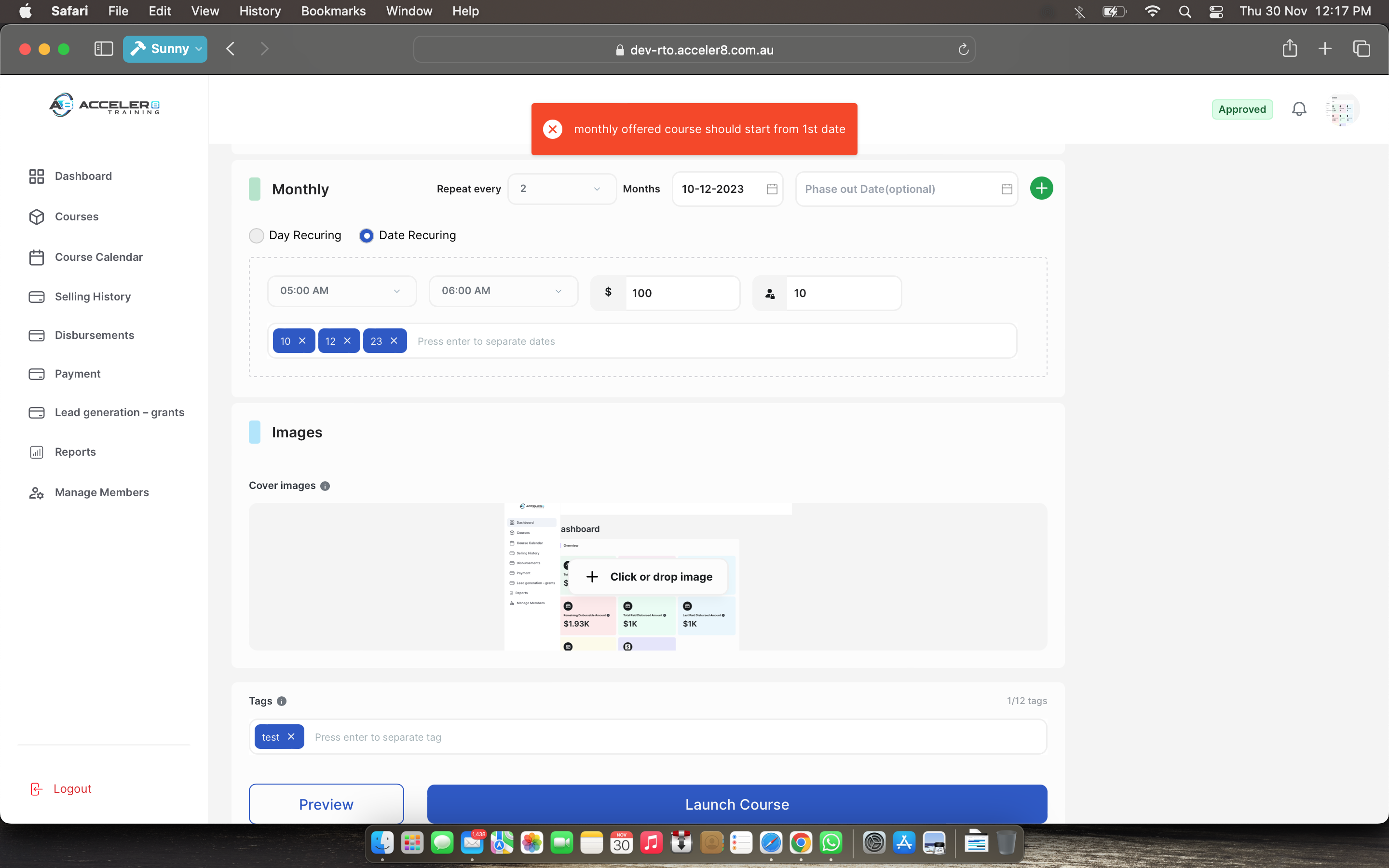
Task: Click the Preview button
Action: pos(326,804)
